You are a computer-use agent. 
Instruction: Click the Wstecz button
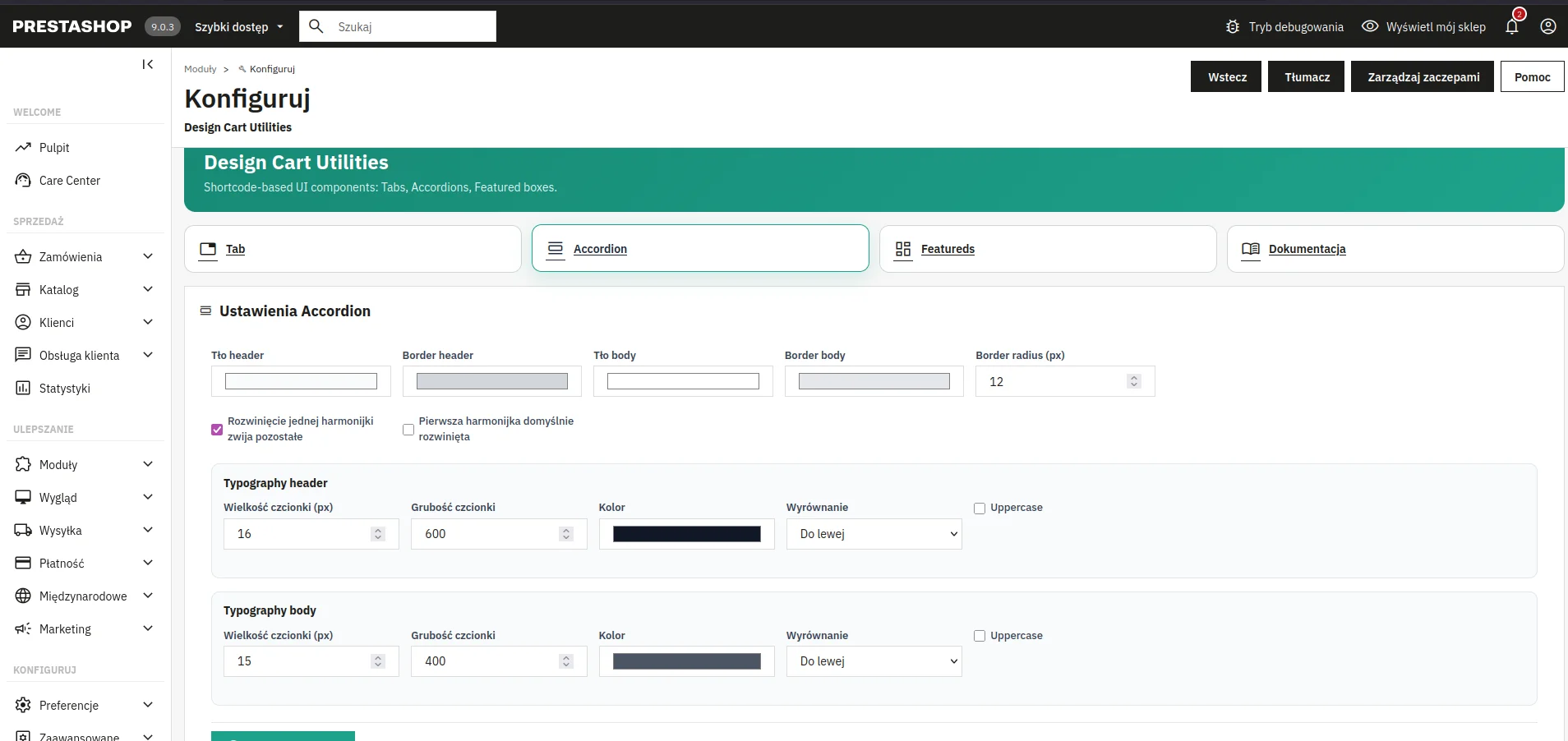pyautogui.click(x=1226, y=76)
